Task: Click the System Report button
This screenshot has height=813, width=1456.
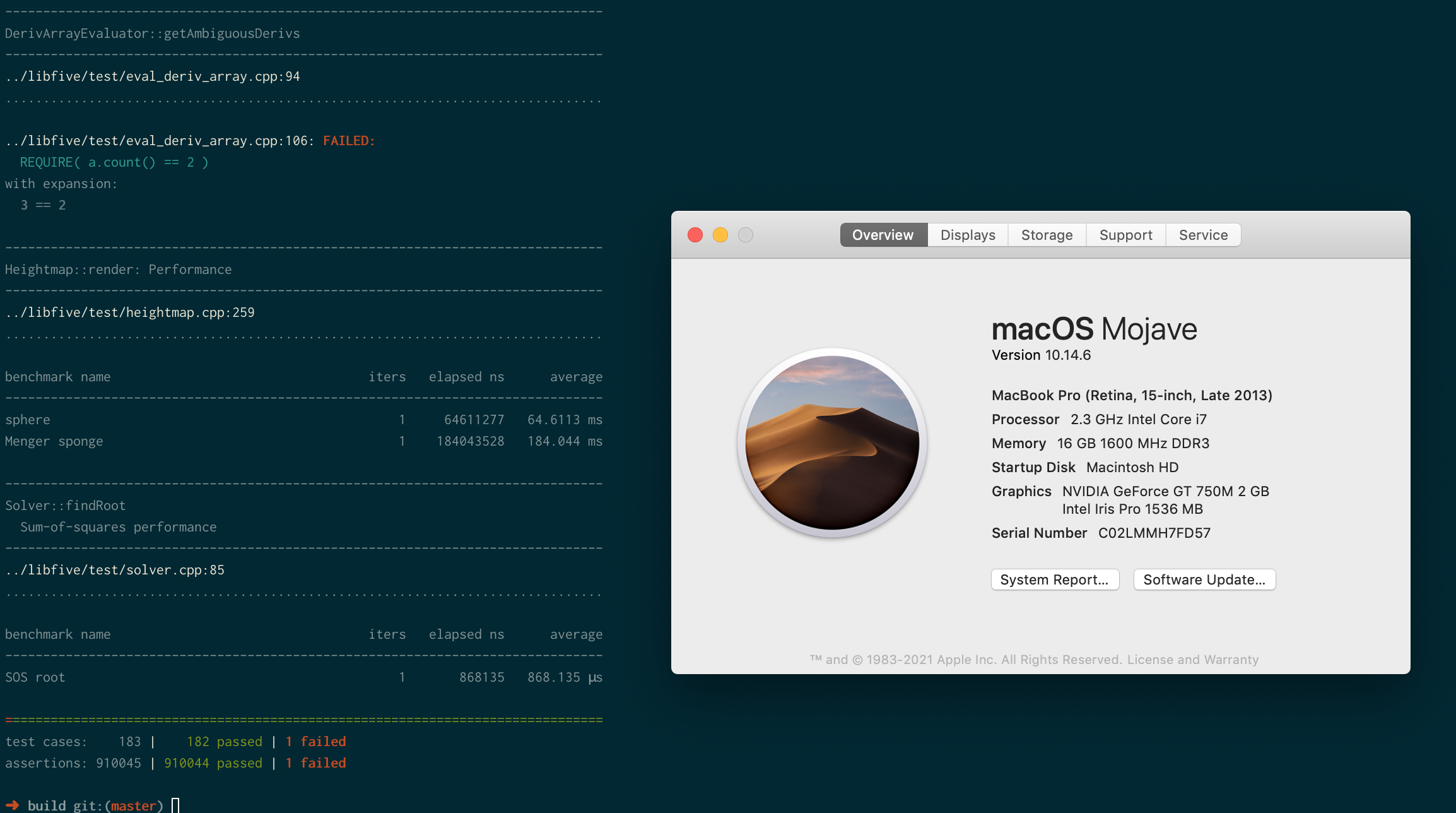Action: coord(1055,579)
